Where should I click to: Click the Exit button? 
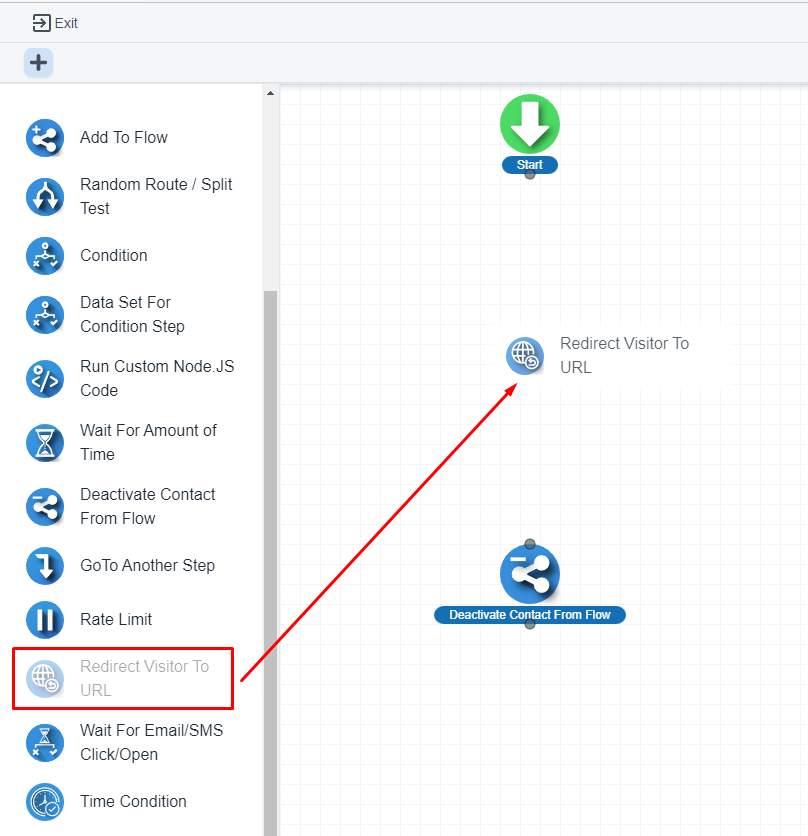(x=55, y=23)
